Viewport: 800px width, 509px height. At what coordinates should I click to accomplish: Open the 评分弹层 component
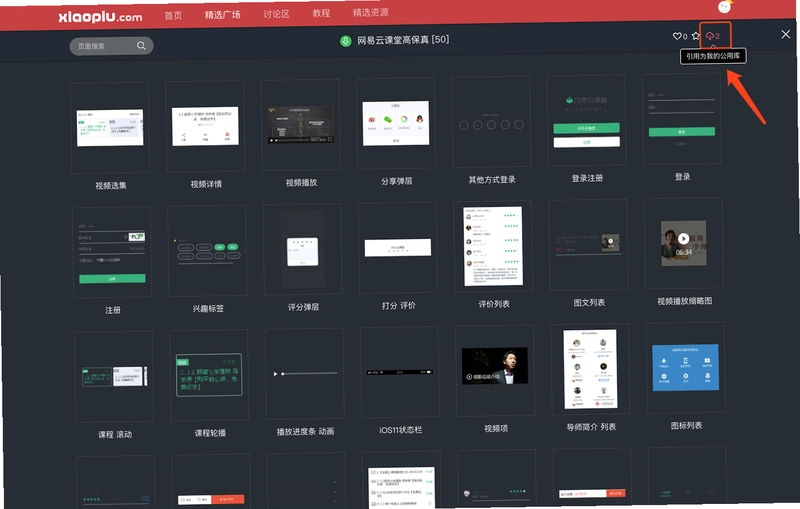303,249
